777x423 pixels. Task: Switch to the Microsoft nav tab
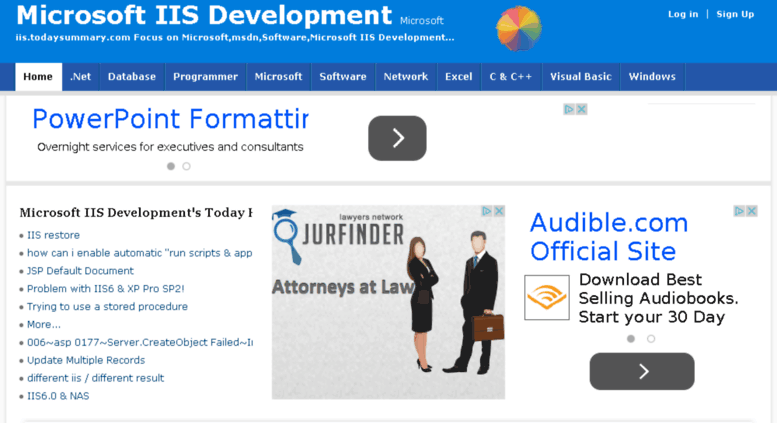(278, 77)
